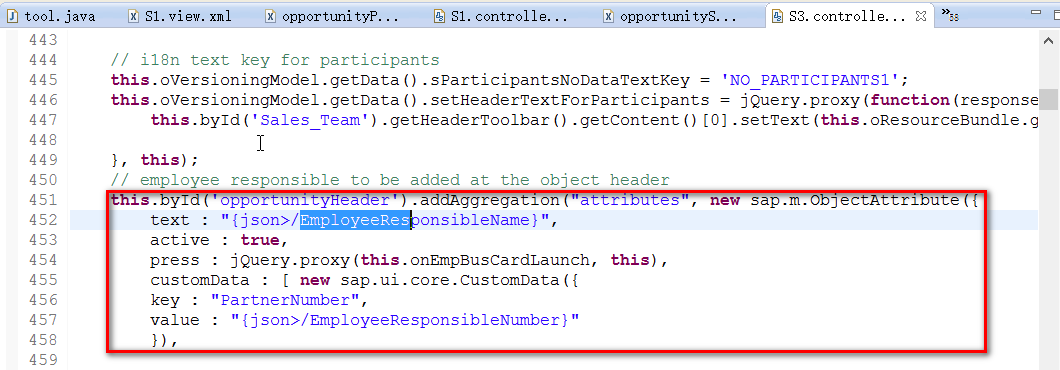Screen dimensions: 1060x370
Task: Click the vertical scrollbar up arrow
Action: 1049,42
